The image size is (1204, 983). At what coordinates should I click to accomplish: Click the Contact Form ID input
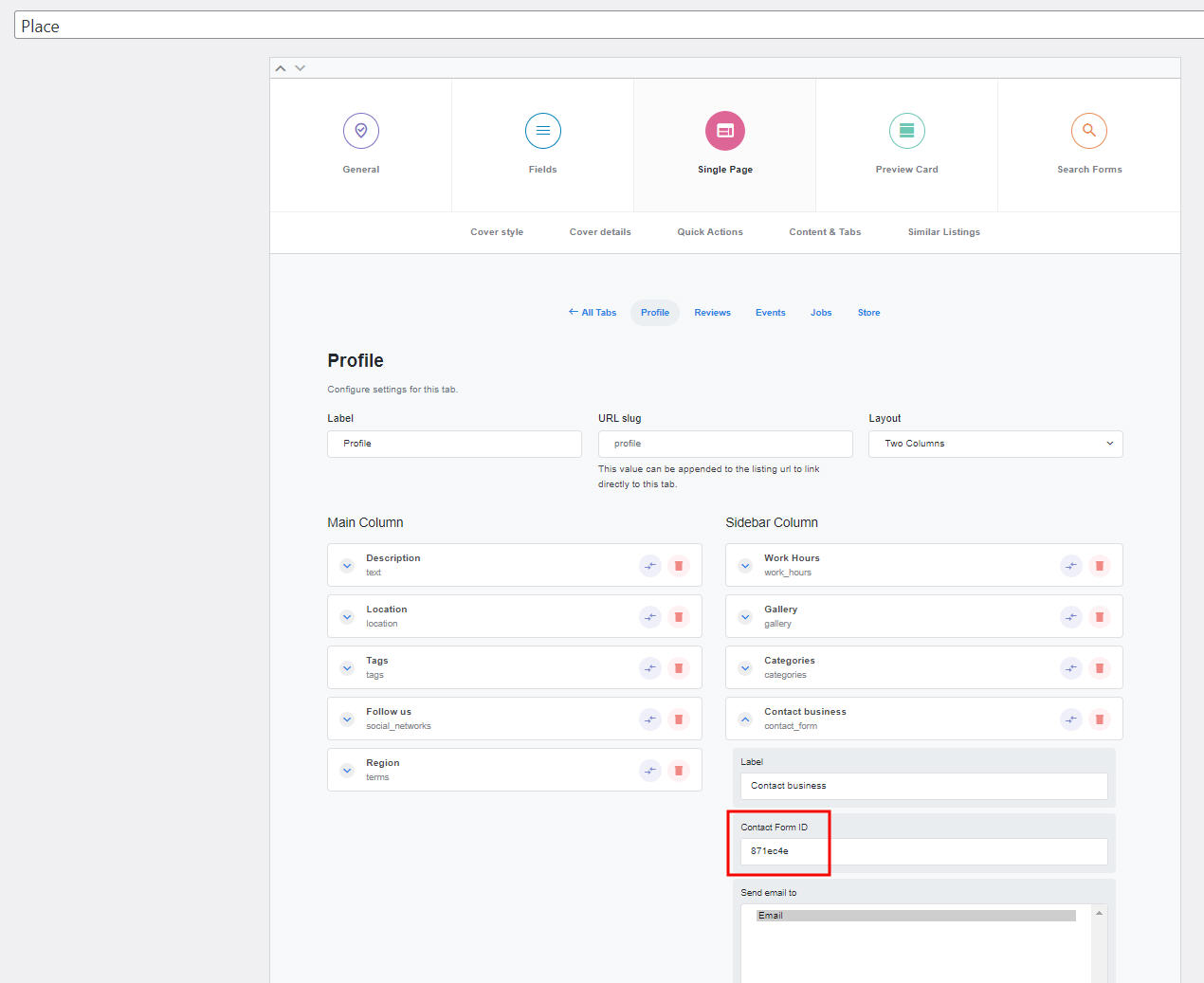point(924,851)
